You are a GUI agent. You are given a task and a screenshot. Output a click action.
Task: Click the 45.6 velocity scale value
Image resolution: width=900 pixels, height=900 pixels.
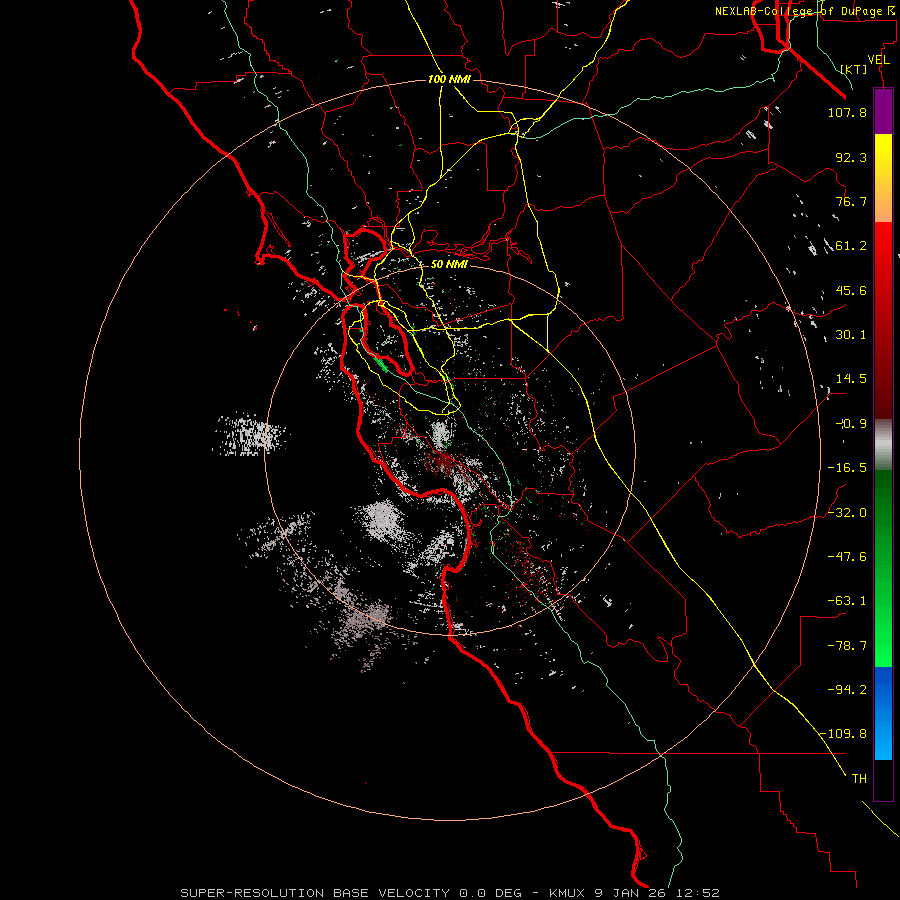(851, 290)
